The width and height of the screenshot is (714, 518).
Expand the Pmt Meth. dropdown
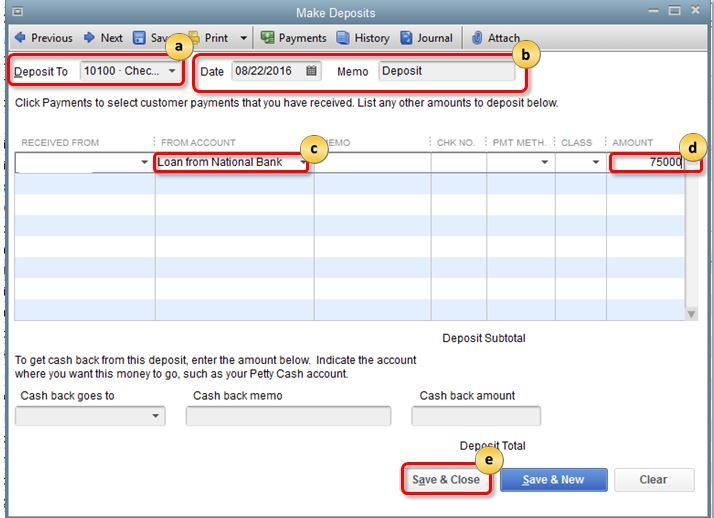click(x=544, y=162)
